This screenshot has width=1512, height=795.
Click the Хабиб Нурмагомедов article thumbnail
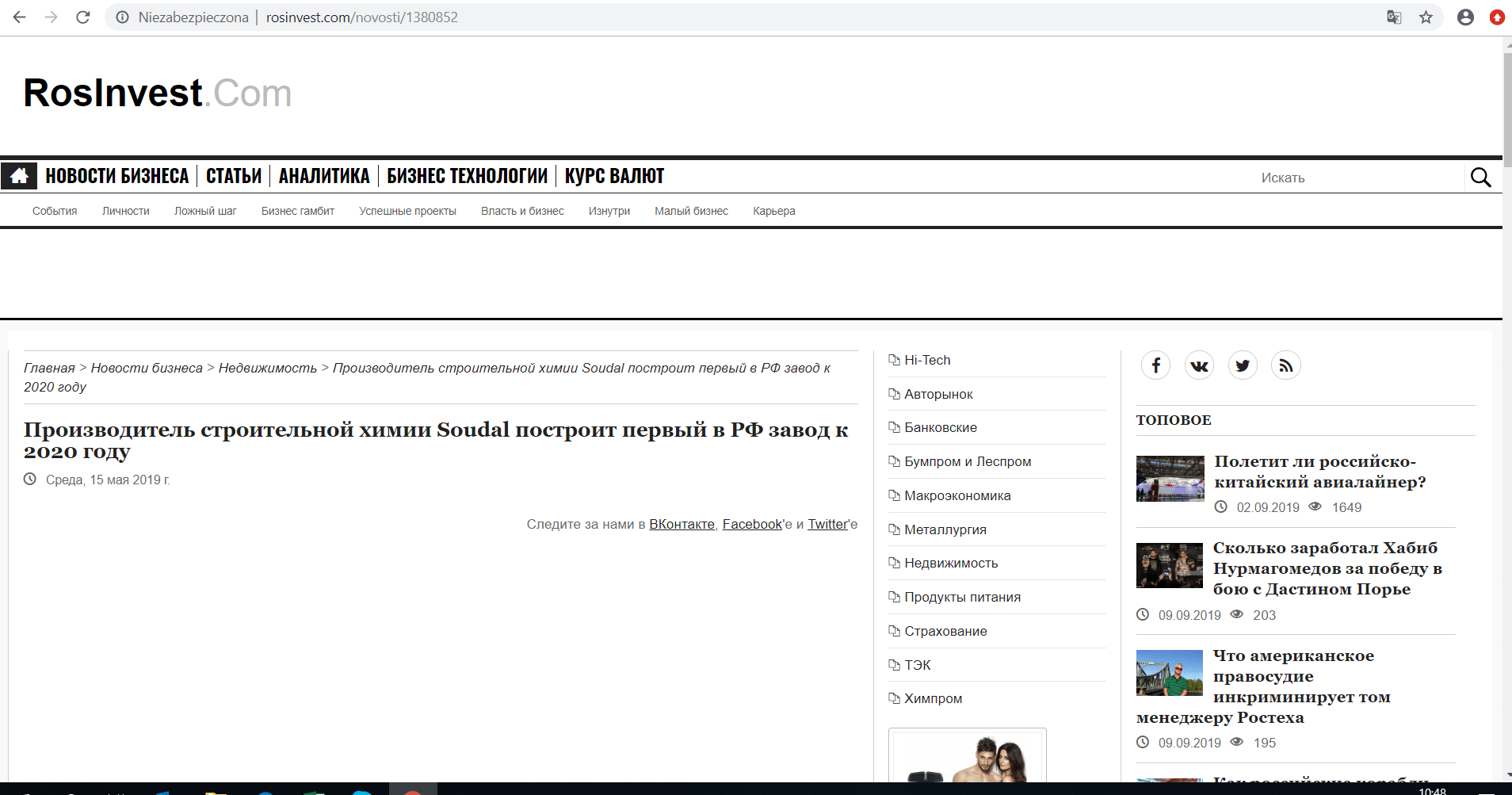click(x=1170, y=565)
